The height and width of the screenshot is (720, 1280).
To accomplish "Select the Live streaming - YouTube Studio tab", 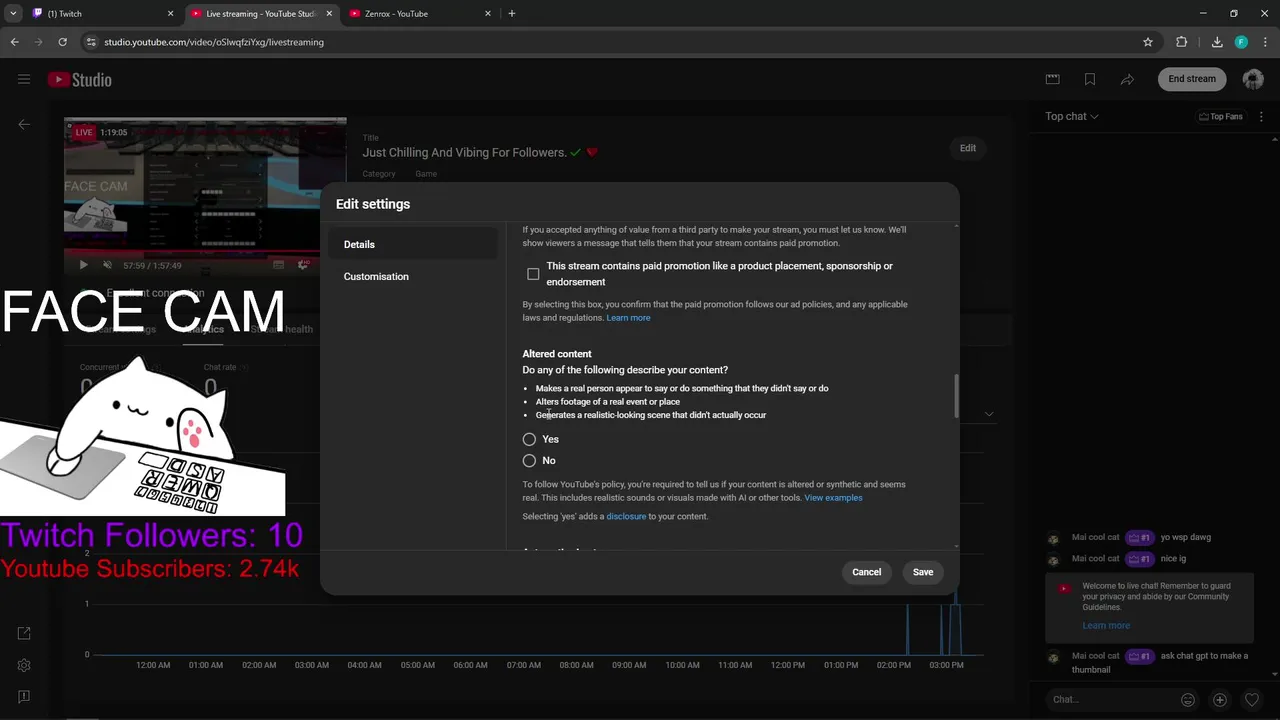I will click(260, 14).
